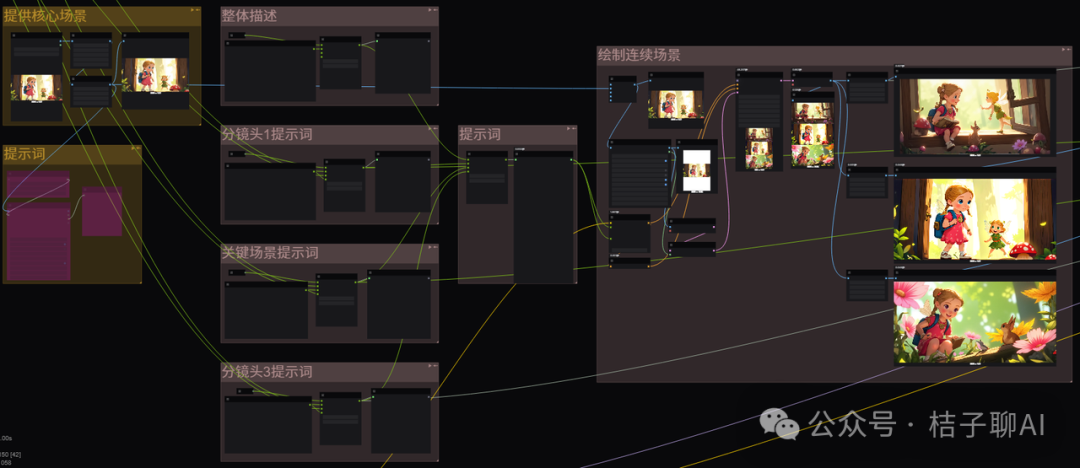Screen dimensions: 1080x468
Task: Click the play arrow icon in yellow 提示词 header
Action: tap(132, 148)
